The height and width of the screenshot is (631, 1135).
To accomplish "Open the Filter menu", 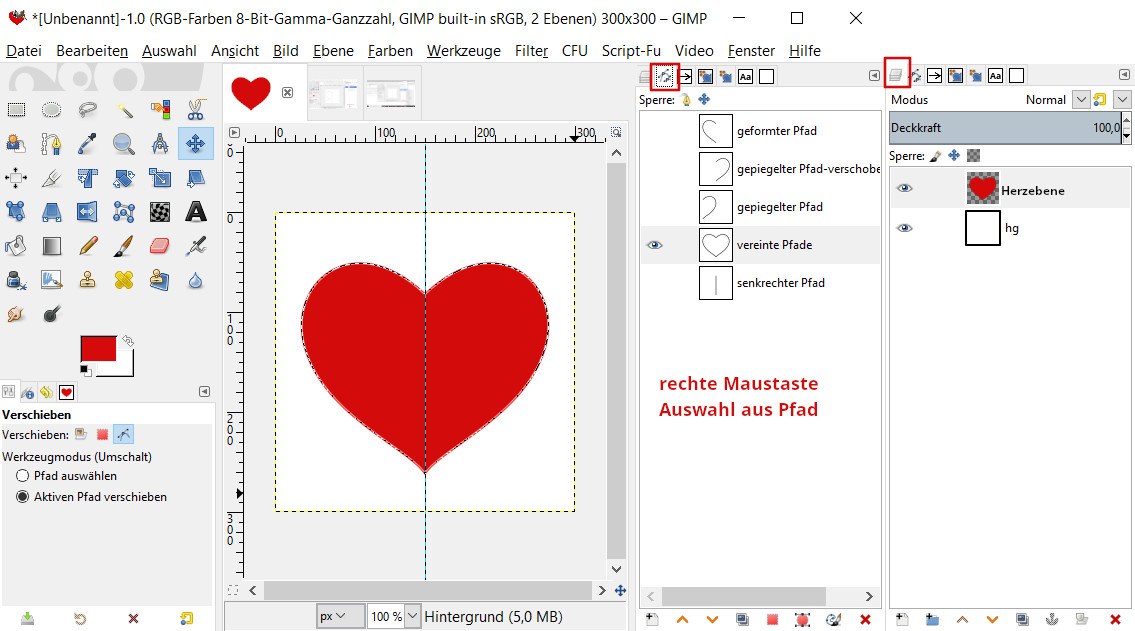I will (x=531, y=50).
